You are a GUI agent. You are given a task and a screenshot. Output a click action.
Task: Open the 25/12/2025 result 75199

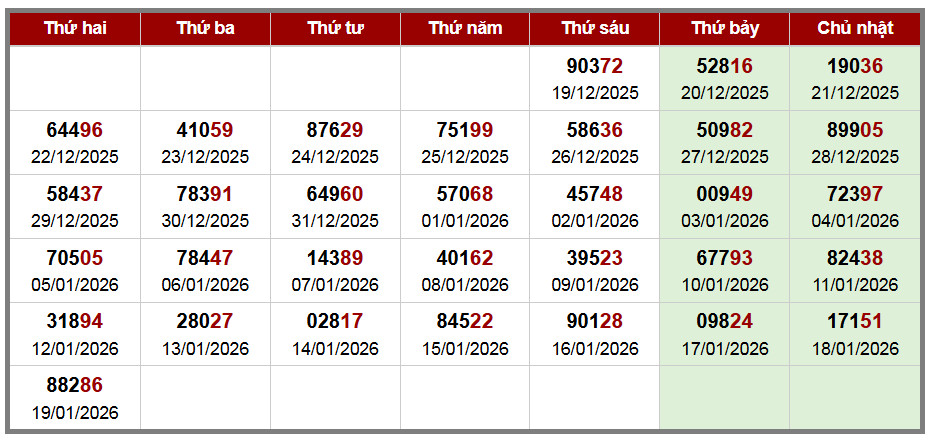465,130
